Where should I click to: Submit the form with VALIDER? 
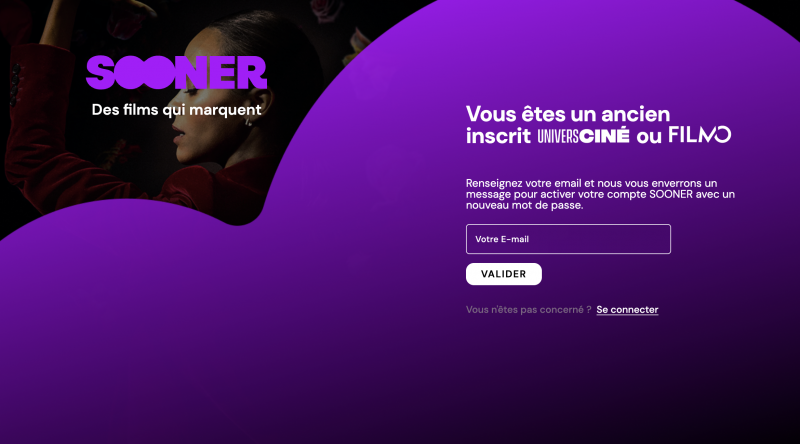click(504, 274)
